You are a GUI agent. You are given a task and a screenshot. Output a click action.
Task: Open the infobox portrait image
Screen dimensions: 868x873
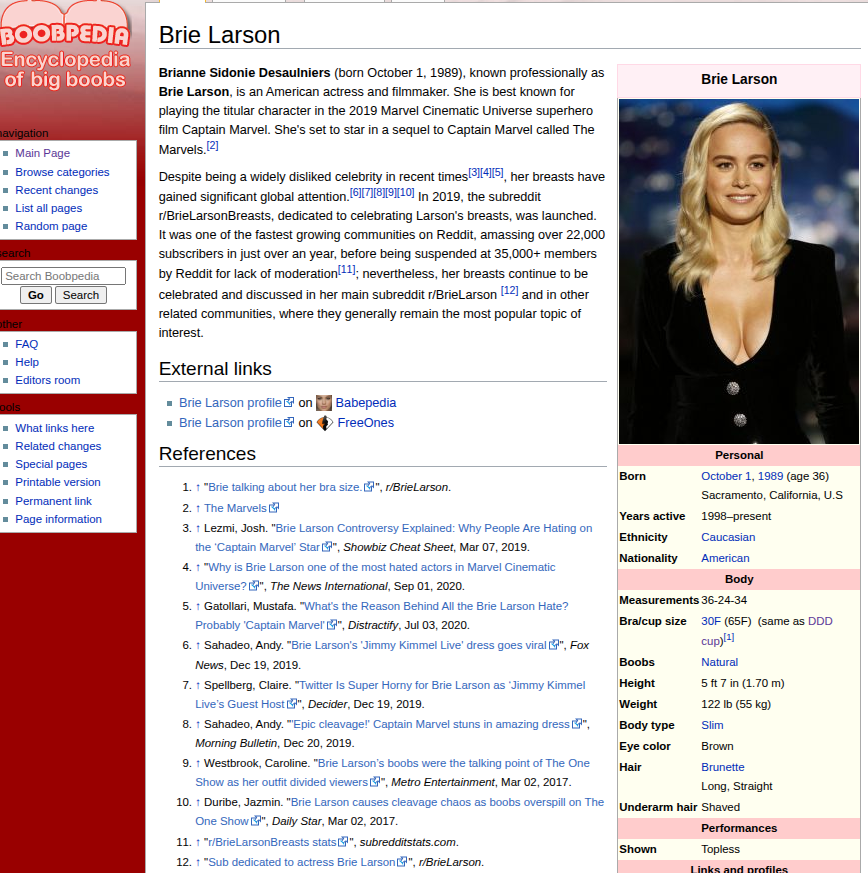coord(739,271)
